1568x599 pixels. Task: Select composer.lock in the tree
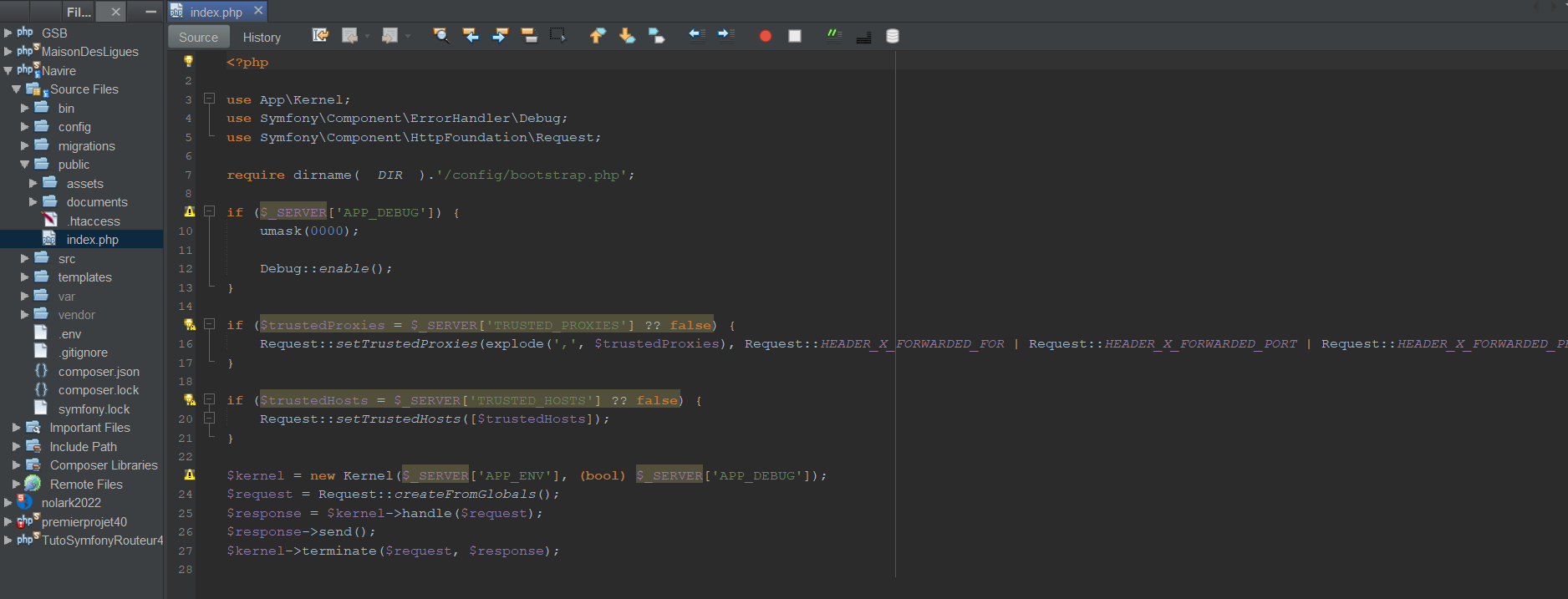tap(99, 390)
